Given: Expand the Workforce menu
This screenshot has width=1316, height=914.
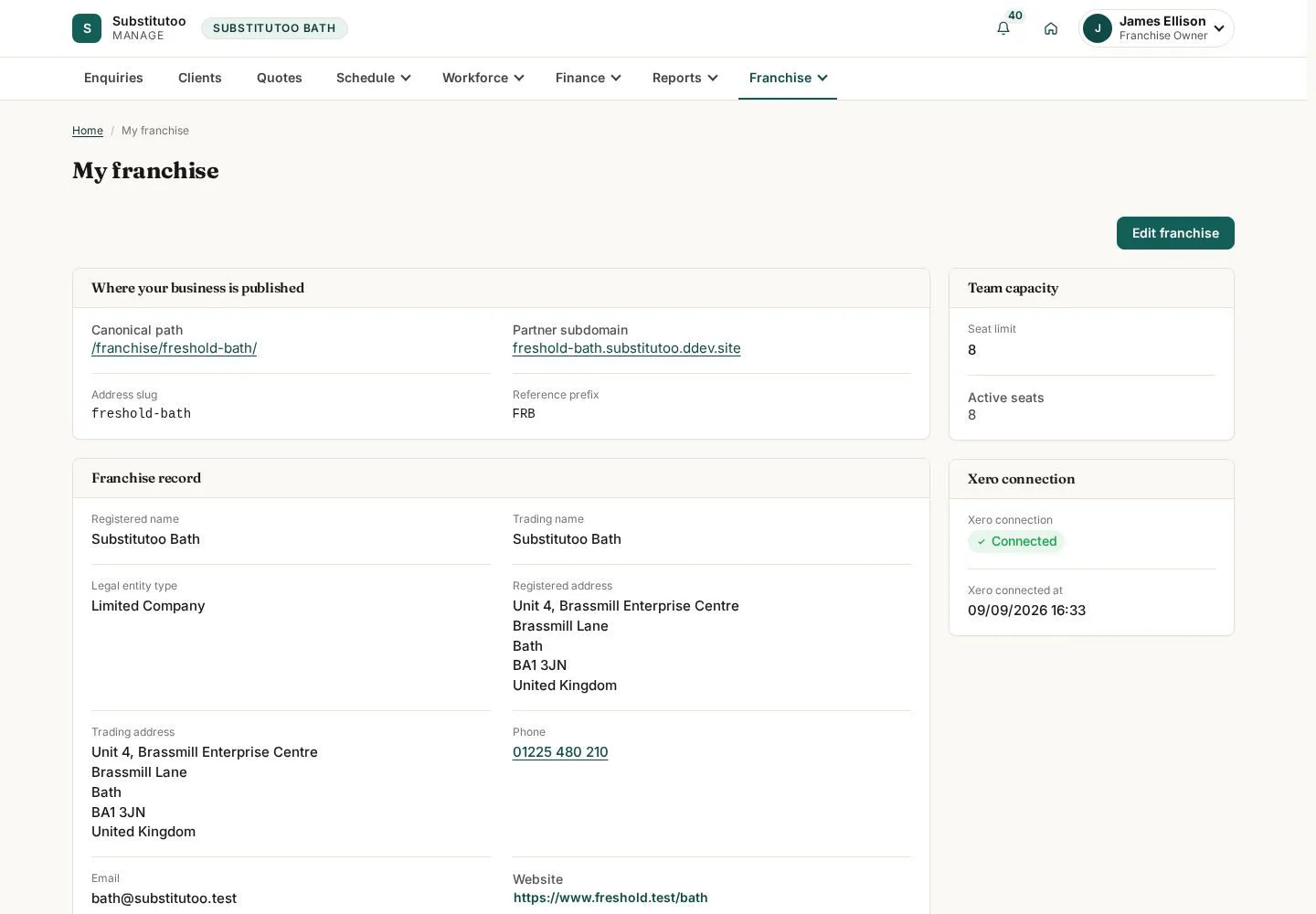Looking at the screenshot, I should pyautogui.click(x=483, y=78).
